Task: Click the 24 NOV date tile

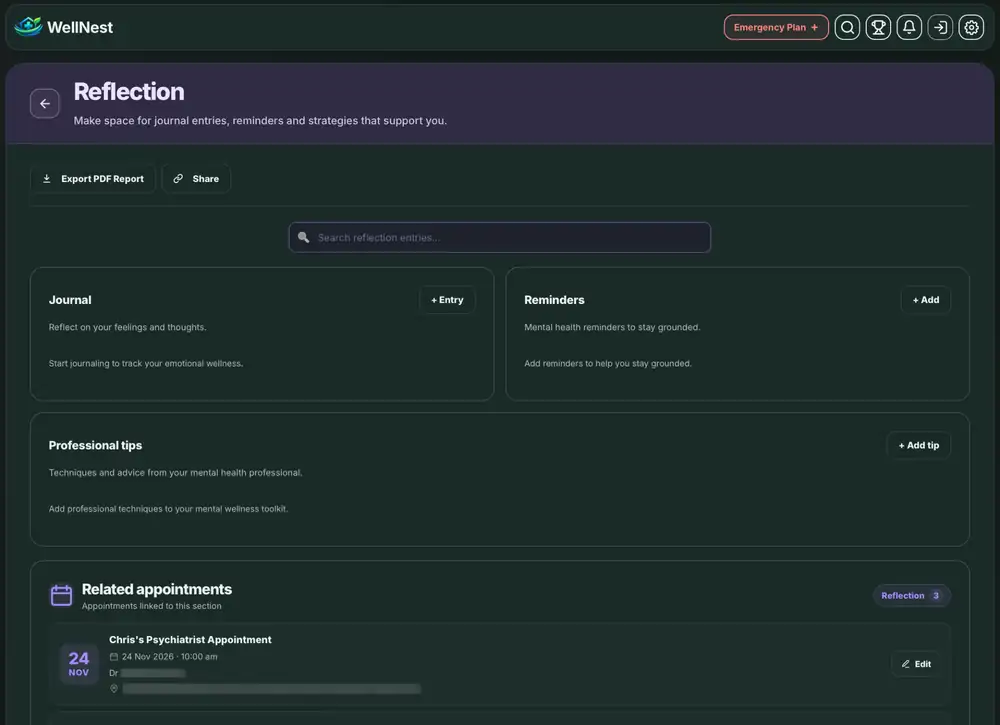Action: 79,663
